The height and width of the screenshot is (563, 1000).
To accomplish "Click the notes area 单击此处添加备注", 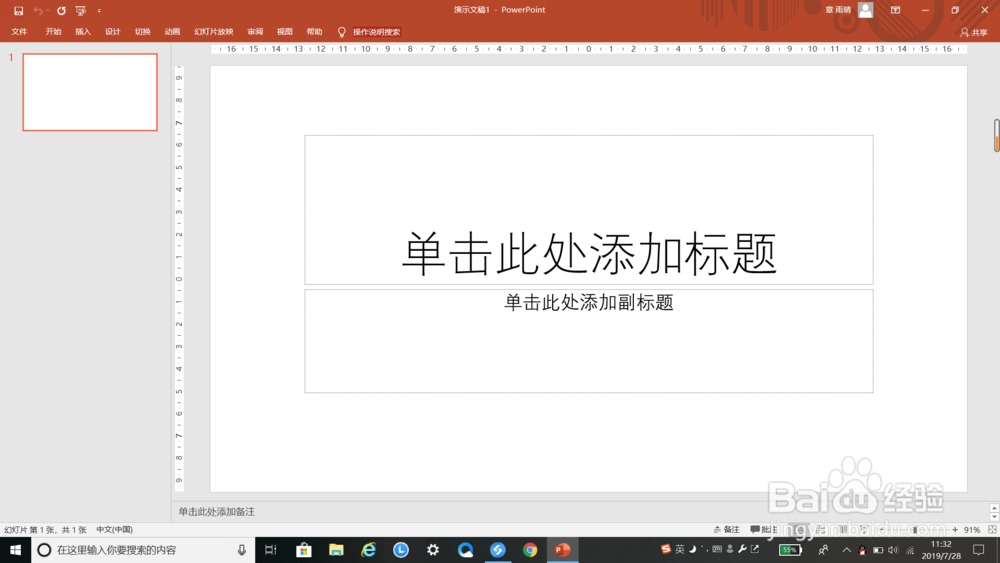I will 216,511.
